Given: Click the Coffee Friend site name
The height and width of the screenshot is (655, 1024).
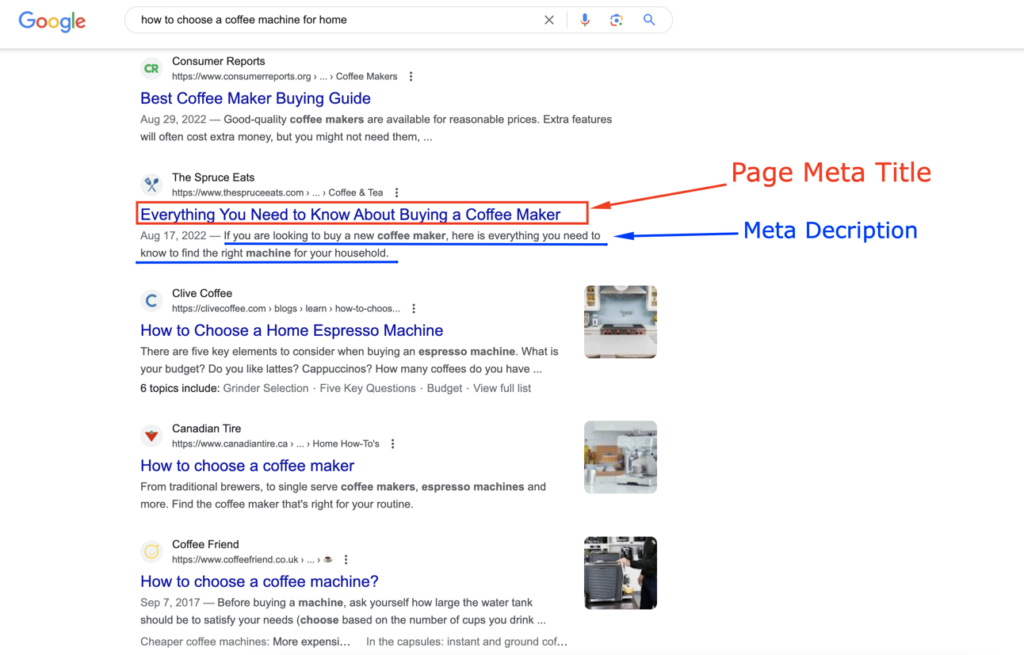Looking at the screenshot, I should pos(206,544).
